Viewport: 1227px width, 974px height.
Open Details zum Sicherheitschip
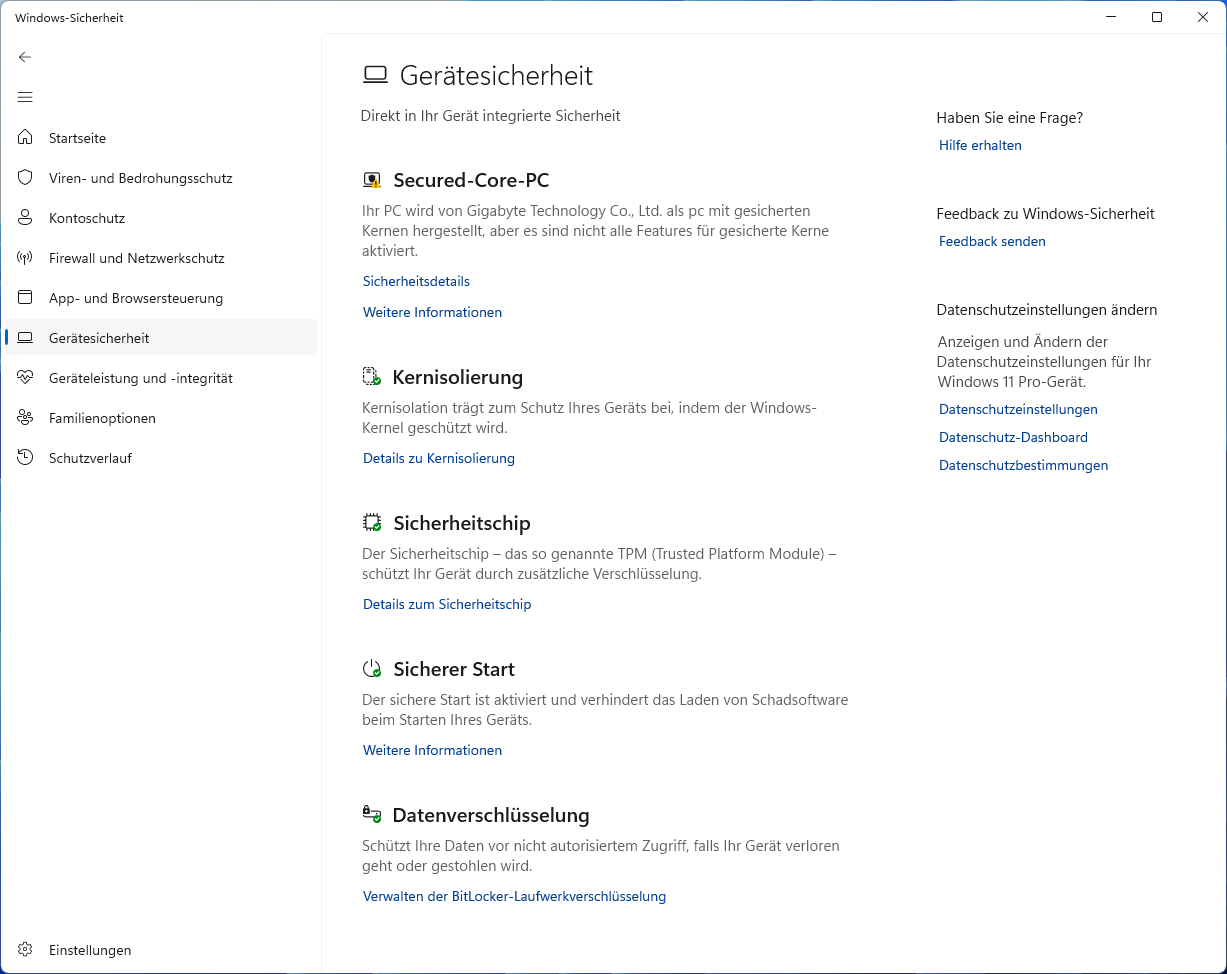coord(447,604)
